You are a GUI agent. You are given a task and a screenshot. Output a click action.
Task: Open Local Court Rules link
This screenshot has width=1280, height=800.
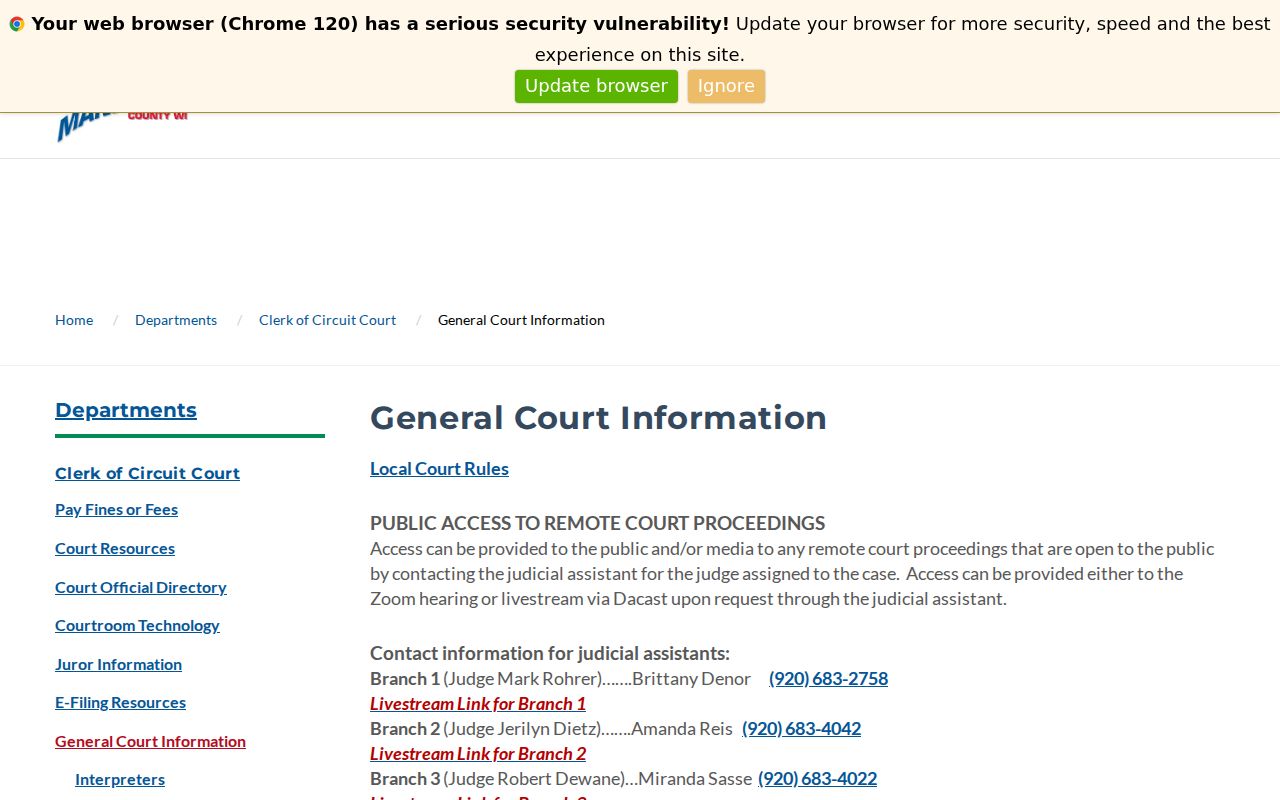439,469
